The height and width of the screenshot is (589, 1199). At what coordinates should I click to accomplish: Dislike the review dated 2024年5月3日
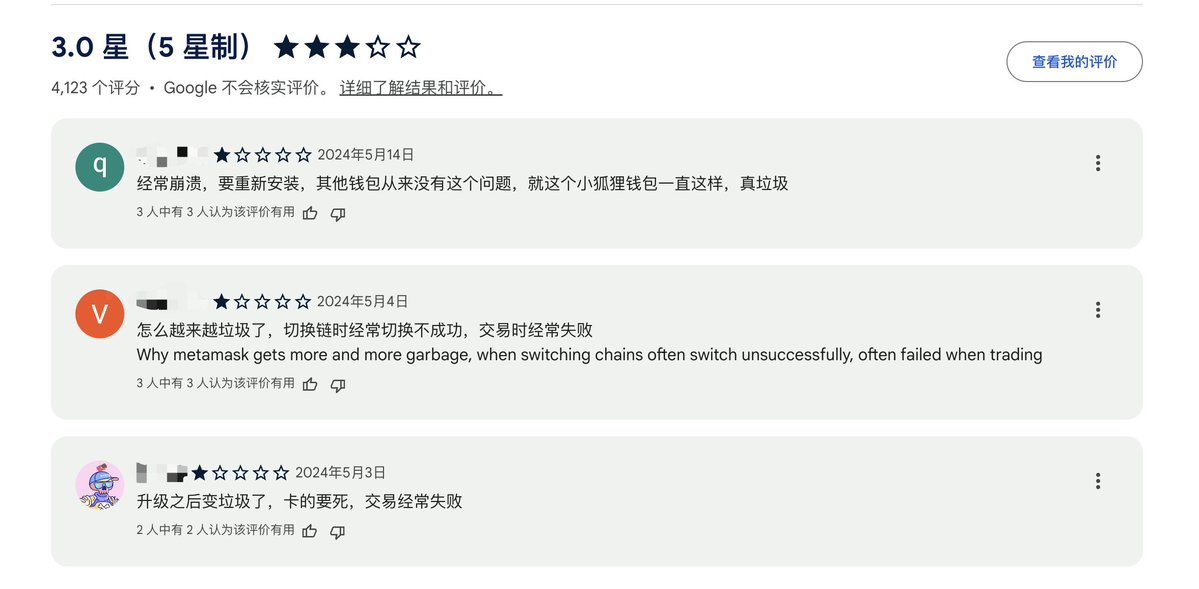pos(338,531)
